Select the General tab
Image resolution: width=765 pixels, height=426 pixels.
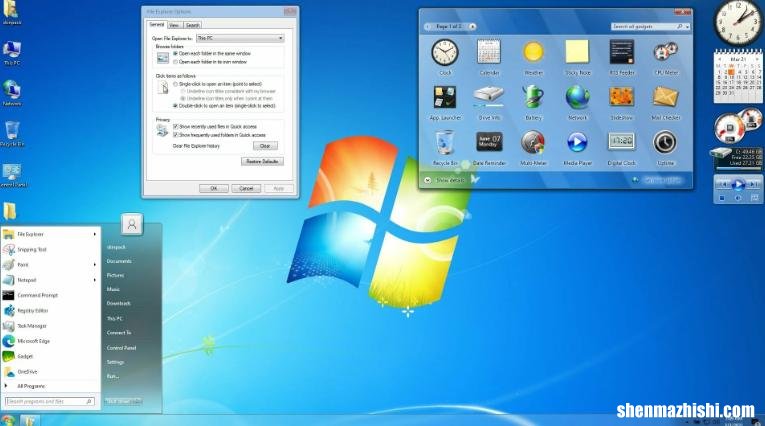[157, 24]
